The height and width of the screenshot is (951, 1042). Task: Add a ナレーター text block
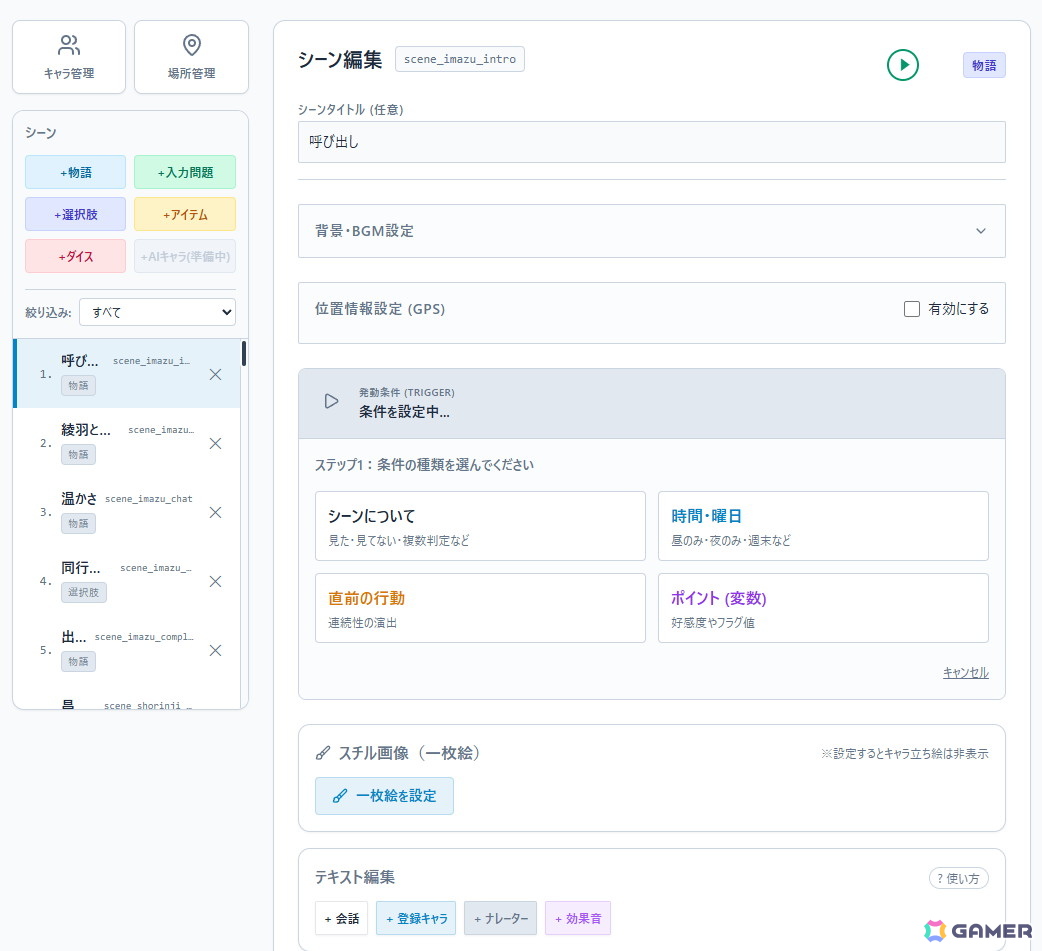(x=500, y=918)
